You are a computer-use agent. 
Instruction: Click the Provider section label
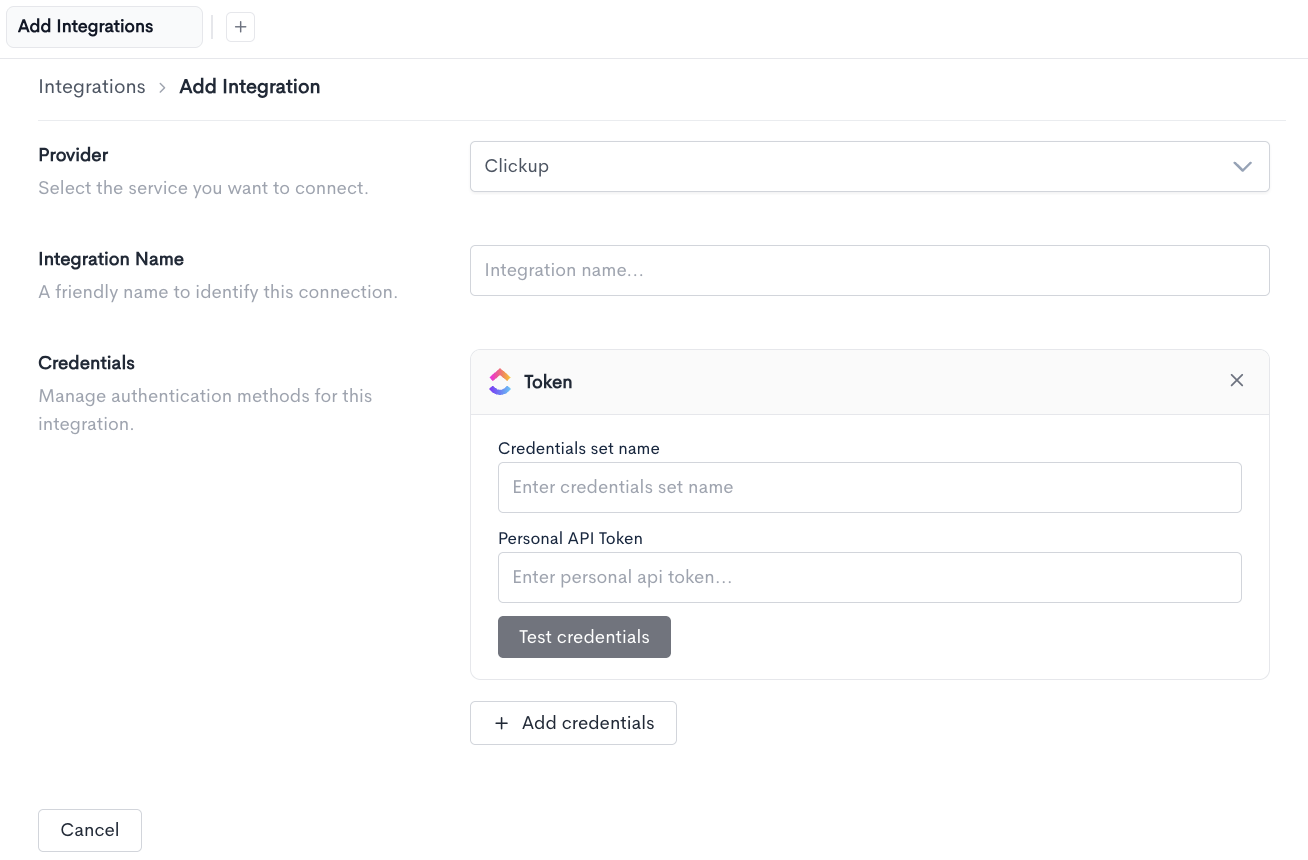tap(73, 155)
